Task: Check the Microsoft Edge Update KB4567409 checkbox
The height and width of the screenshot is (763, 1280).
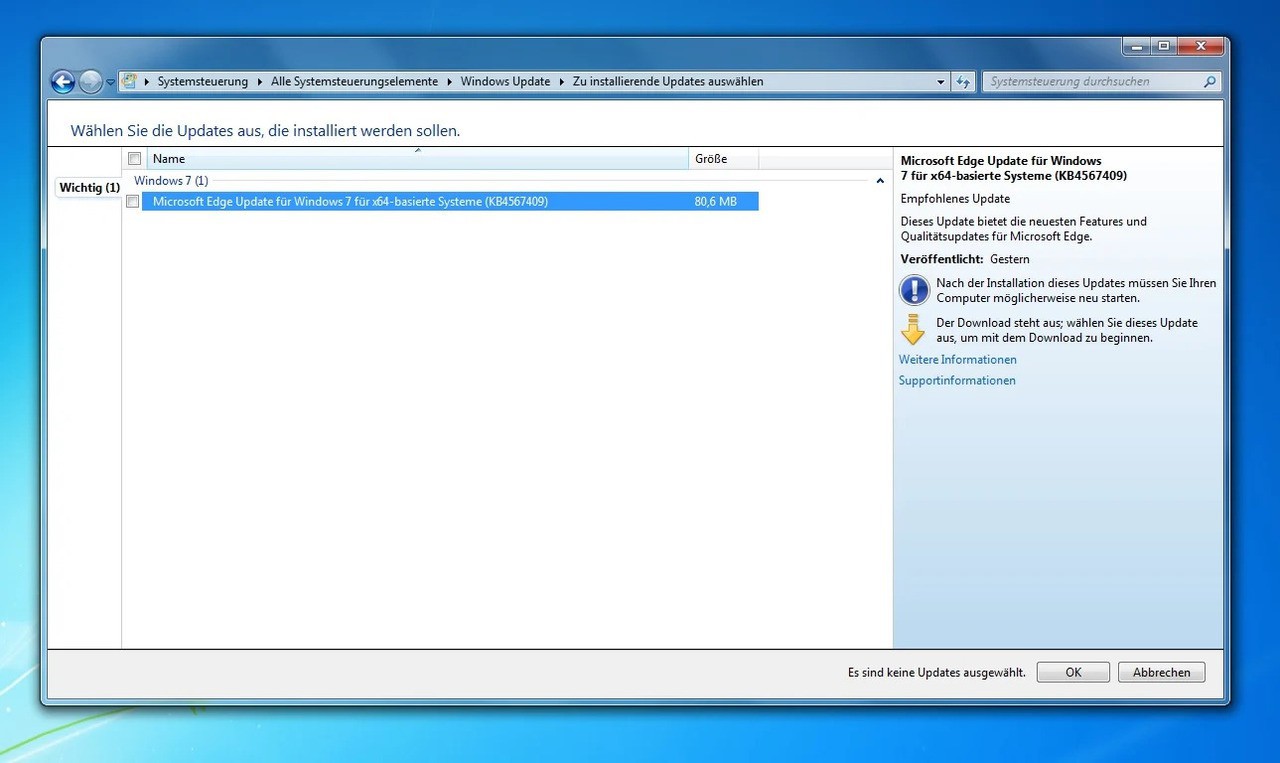Action: coord(133,202)
